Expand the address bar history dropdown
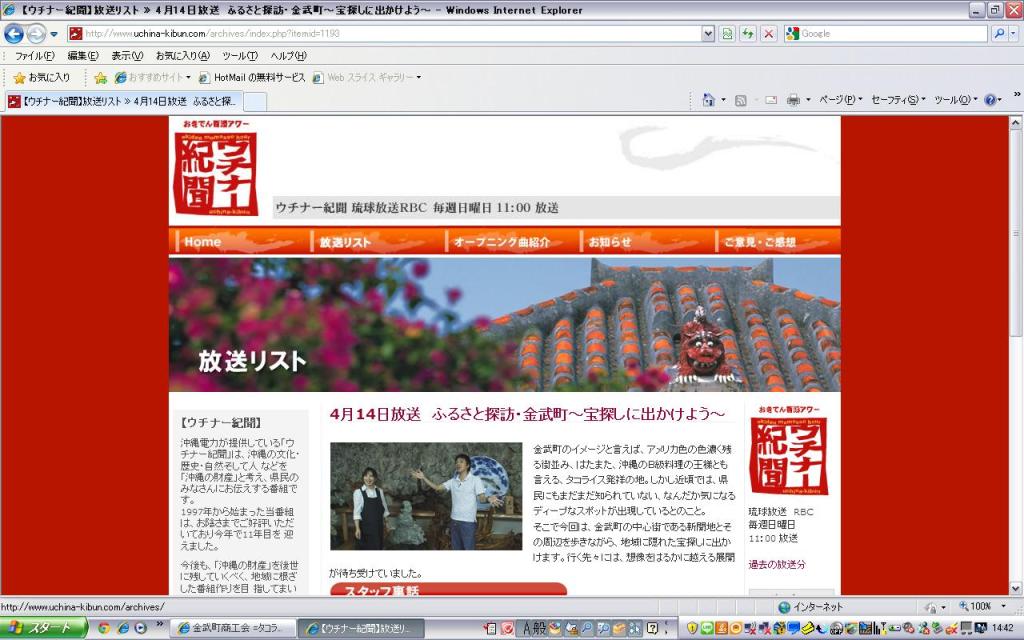This screenshot has width=1024, height=640. point(708,34)
